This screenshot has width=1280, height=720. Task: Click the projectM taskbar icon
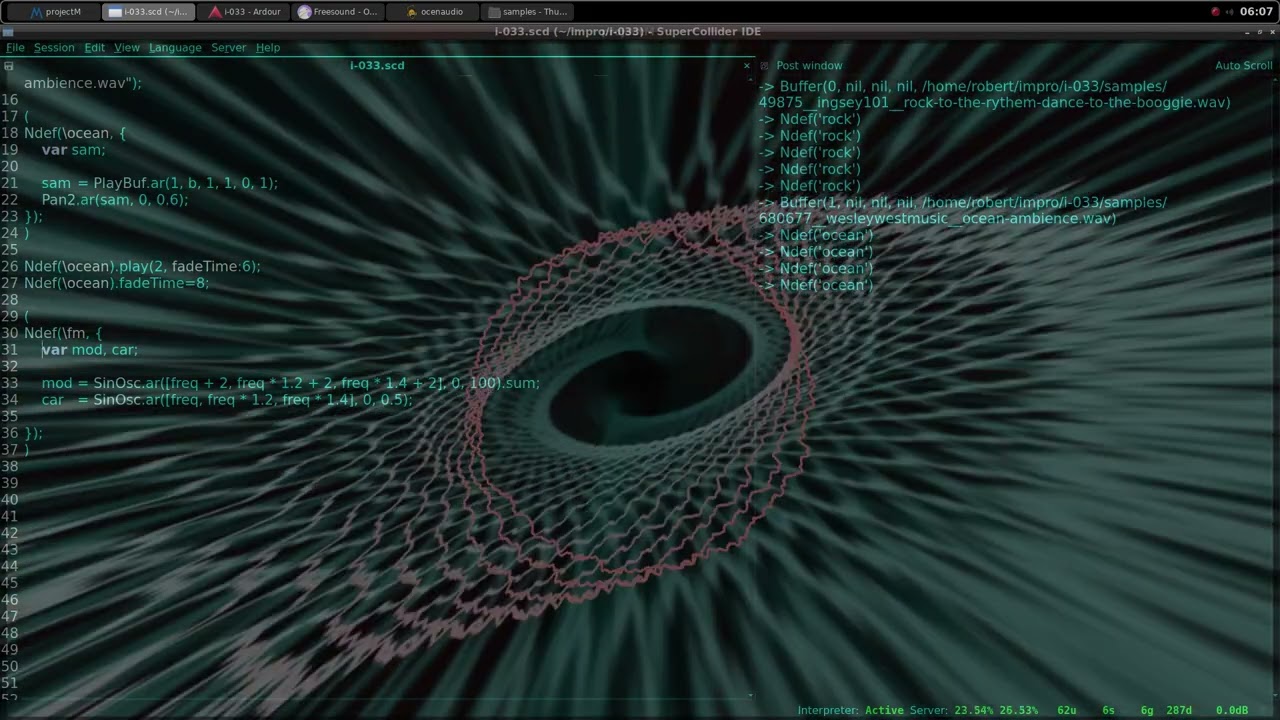37,12
